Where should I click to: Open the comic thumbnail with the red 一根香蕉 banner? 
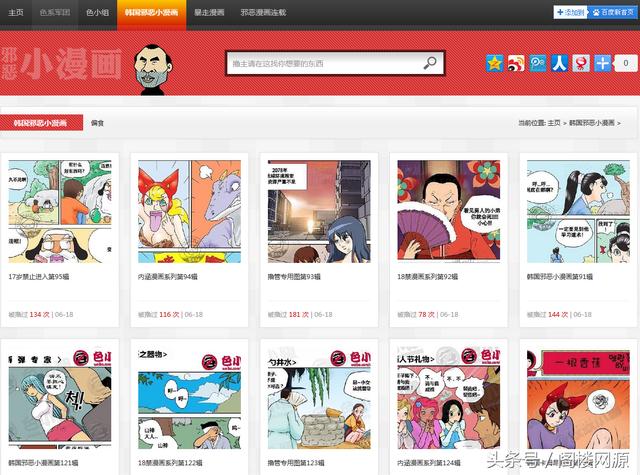[578, 398]
